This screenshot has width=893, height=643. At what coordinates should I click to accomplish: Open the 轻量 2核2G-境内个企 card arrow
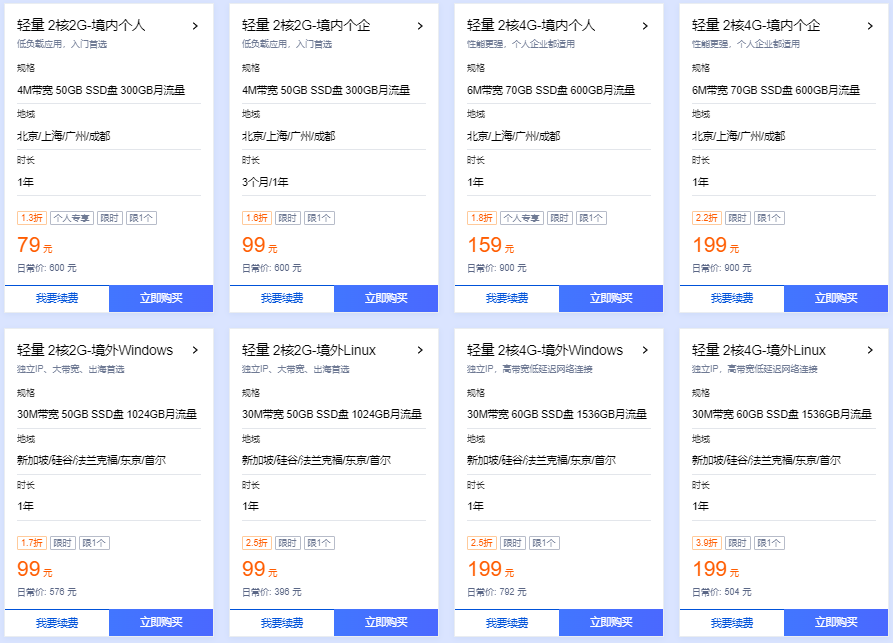420,26
